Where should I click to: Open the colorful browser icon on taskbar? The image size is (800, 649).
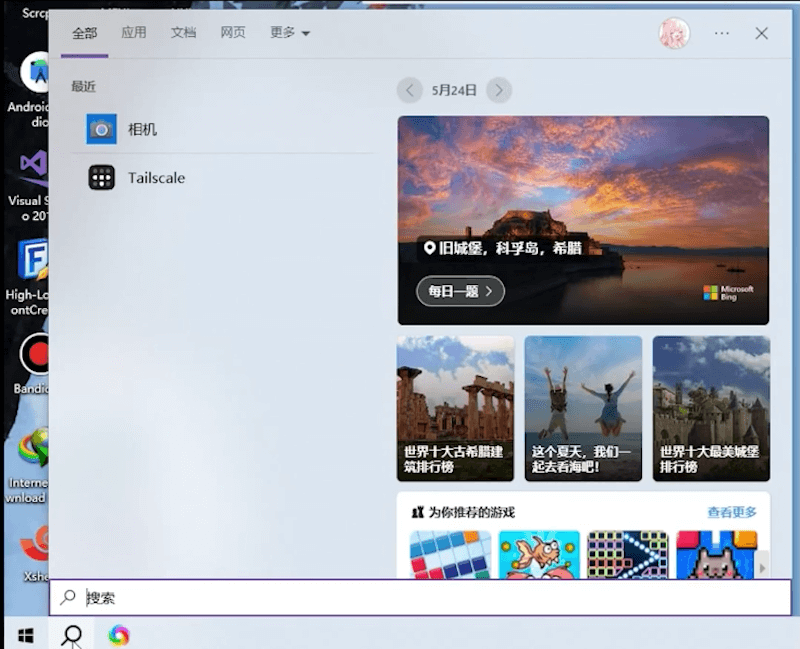pyautogui.click(x=119, y=634)
